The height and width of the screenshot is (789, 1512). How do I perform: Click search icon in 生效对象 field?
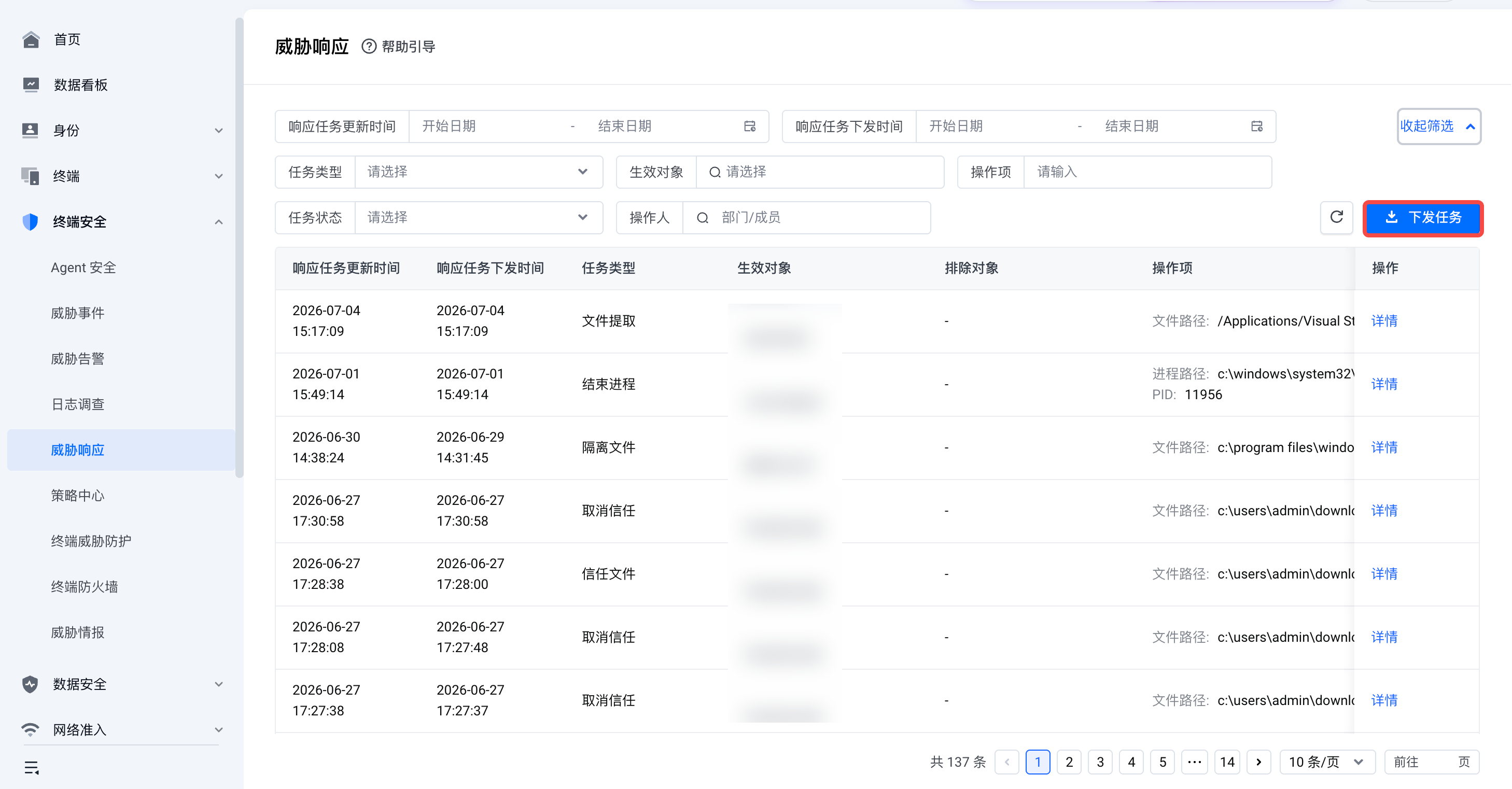click(715, 172)
